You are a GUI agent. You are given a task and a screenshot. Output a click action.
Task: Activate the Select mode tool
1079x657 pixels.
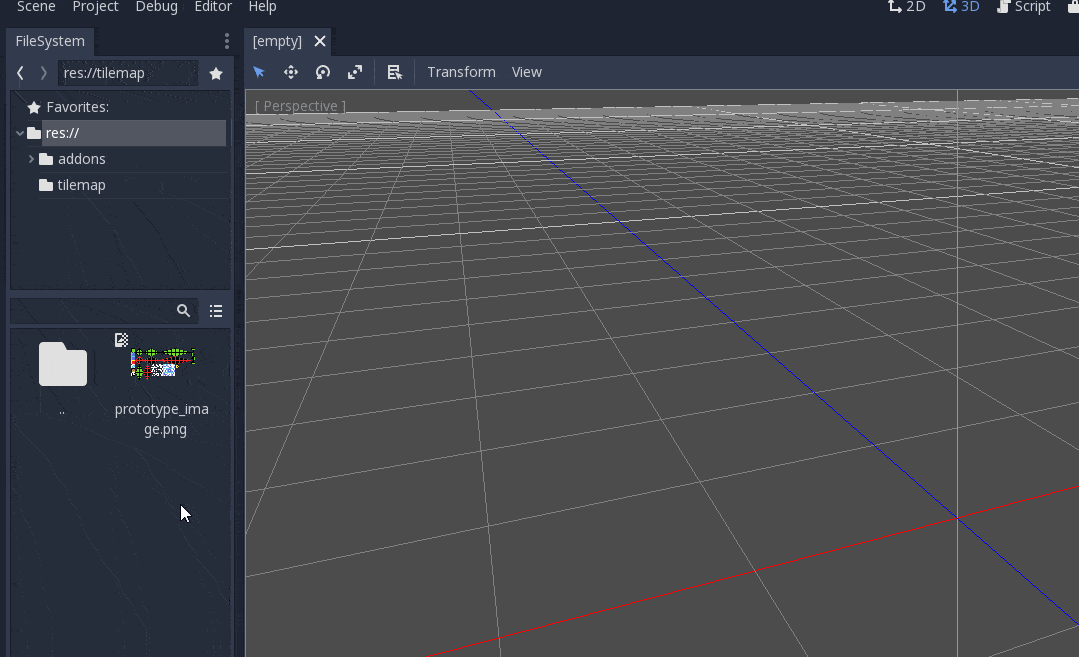coord(258,71)
